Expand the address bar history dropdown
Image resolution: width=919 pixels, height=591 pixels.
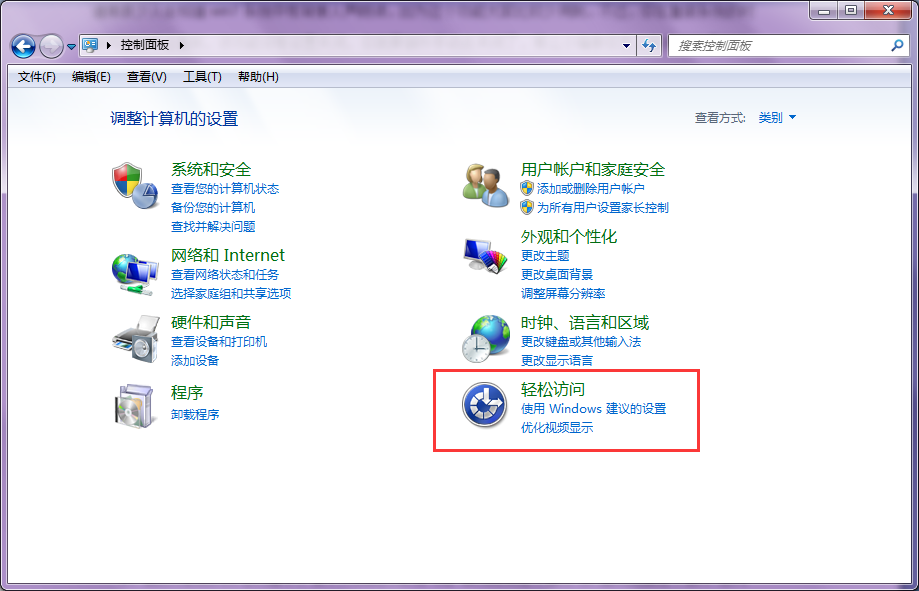point(627,46)
